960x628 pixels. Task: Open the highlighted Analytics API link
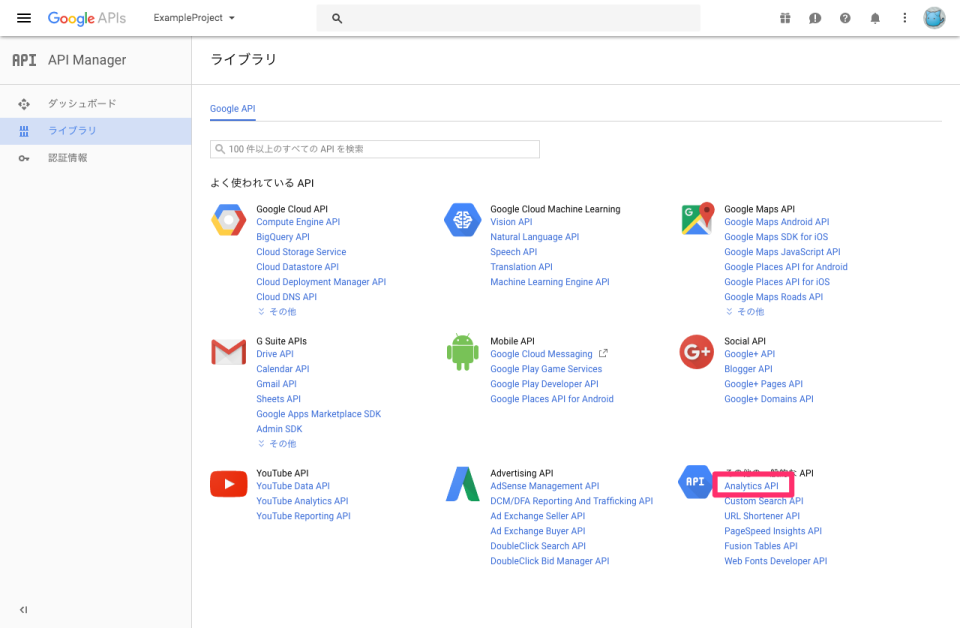pyautogui.click(x=753, y=485)
